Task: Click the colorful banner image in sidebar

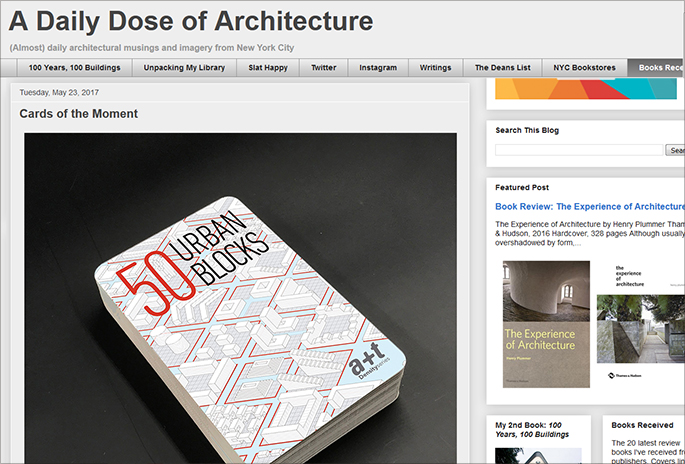Action: click(x=586, y=89)
